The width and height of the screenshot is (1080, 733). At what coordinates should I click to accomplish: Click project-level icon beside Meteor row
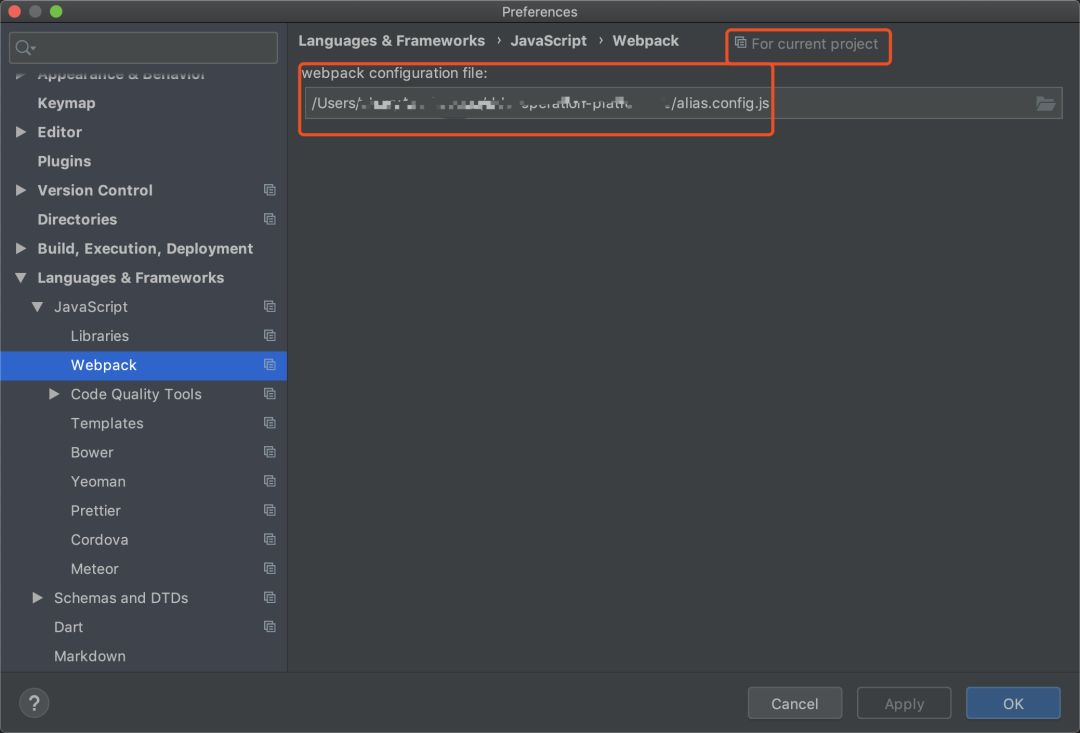269,568
